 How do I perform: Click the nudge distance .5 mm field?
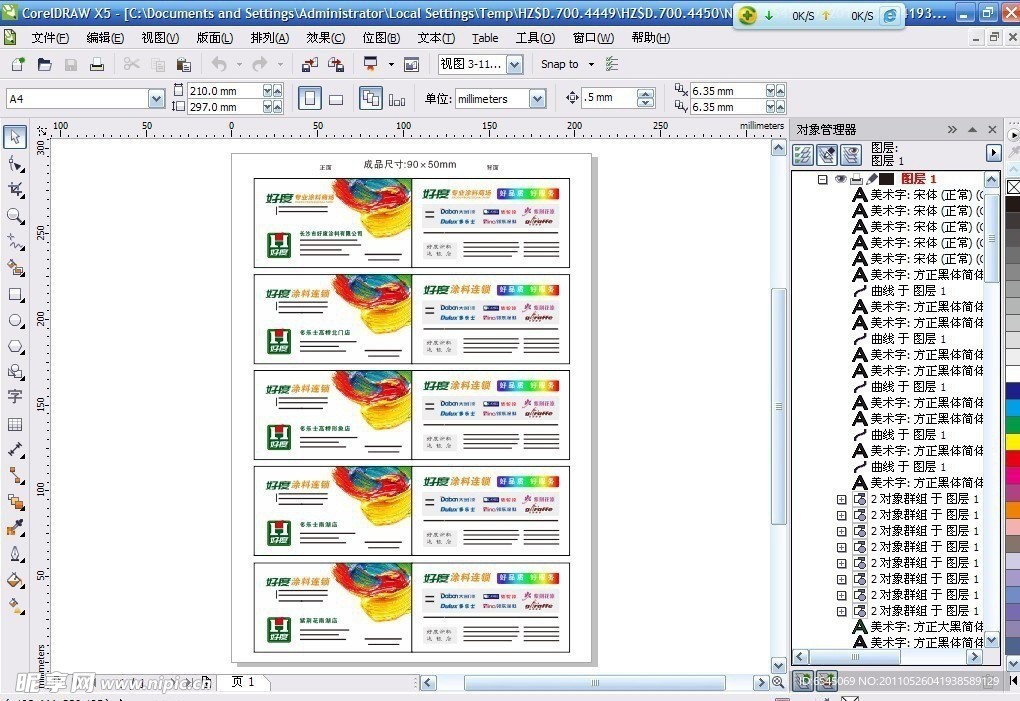[x=609, y=98]
